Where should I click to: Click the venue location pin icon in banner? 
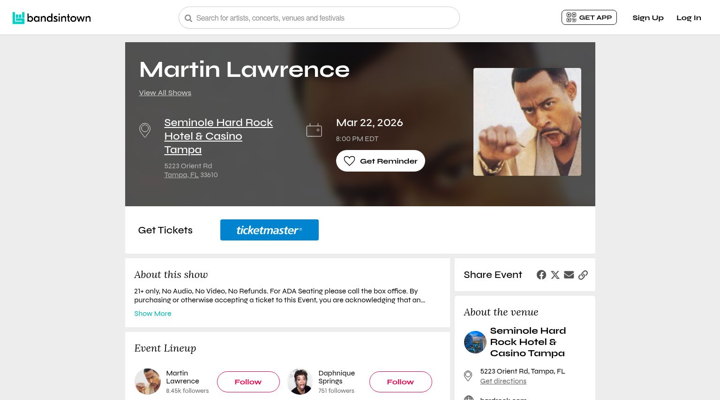(145, 130)
